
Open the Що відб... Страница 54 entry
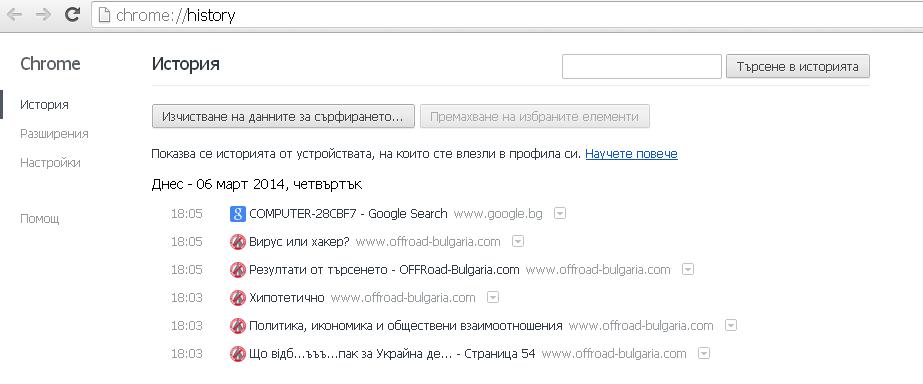pos(393,354)
